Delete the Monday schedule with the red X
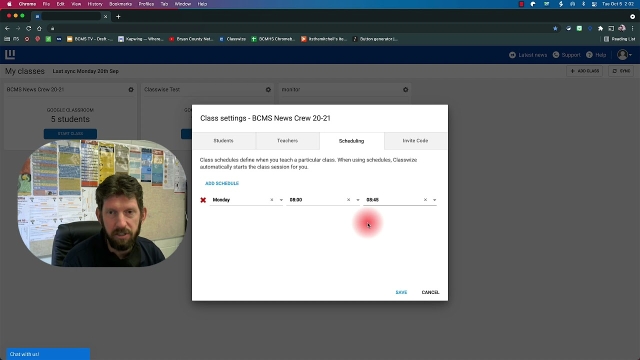This screenshot has width=640, height=360. (203, 200)
